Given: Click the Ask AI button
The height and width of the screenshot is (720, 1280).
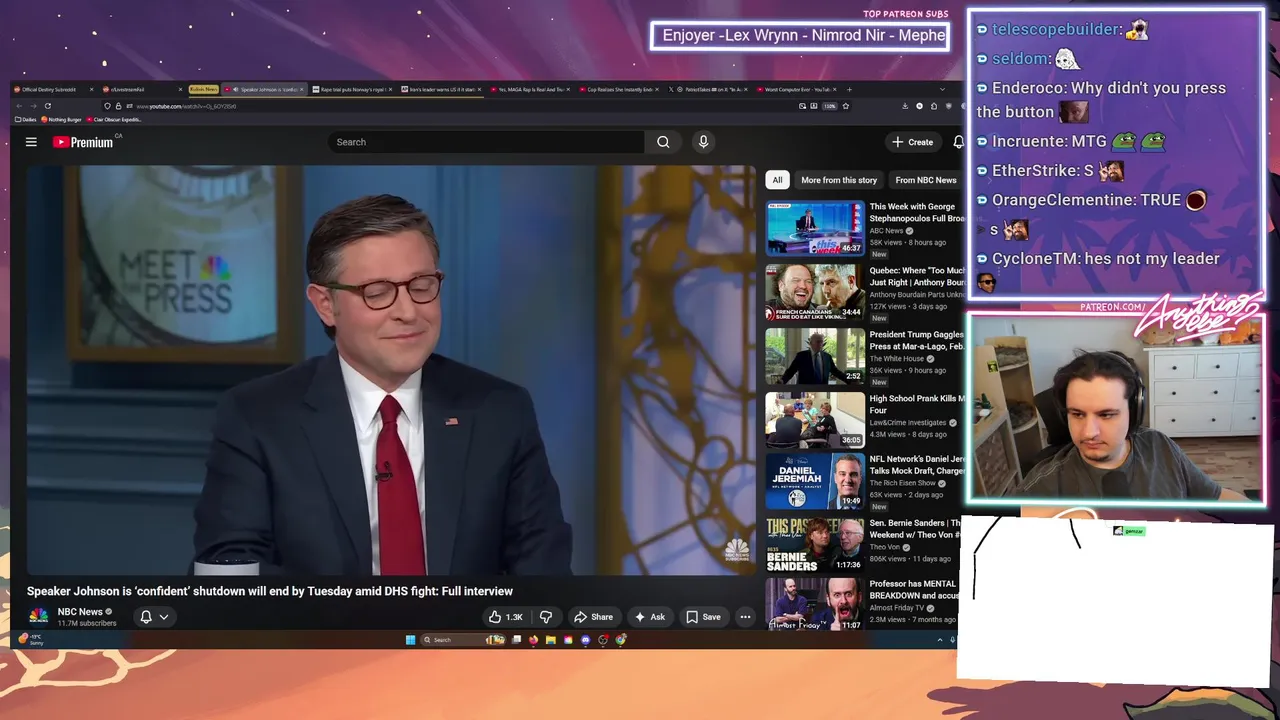Looking at the screenshot, I should [650, 617].
